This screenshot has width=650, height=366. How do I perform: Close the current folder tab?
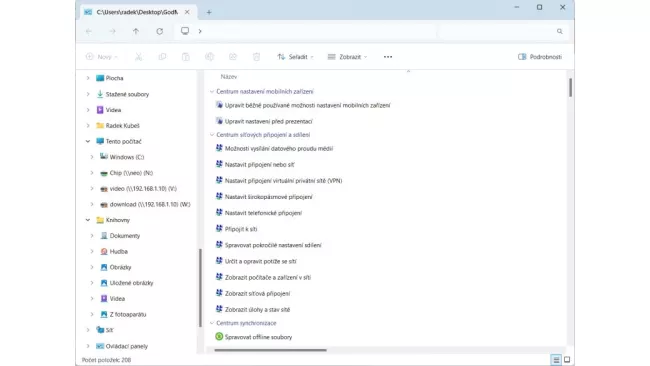pyautogui.click(x=187, y=12)
